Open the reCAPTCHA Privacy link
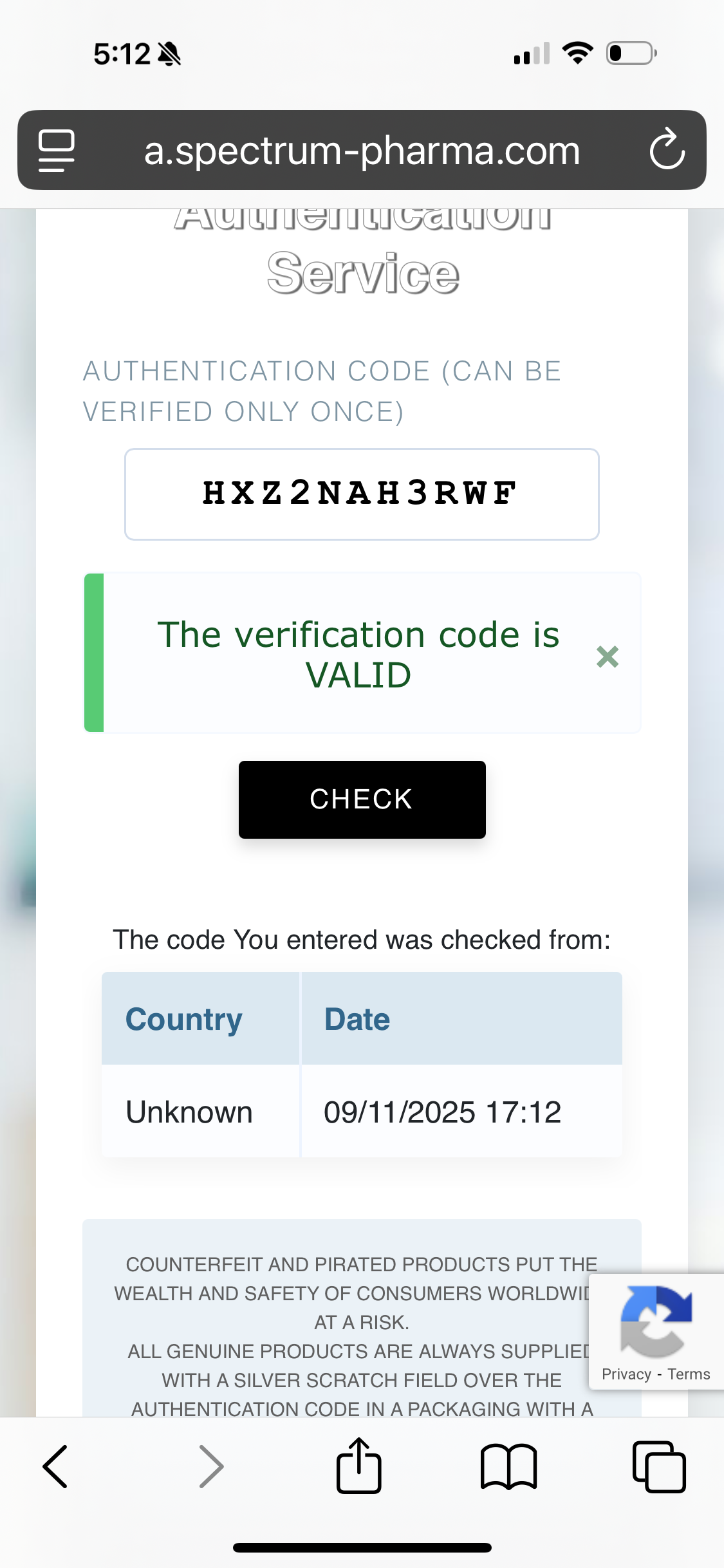Image resolution: width=724 pixels, height=1568 pixels. (626, 1374)
